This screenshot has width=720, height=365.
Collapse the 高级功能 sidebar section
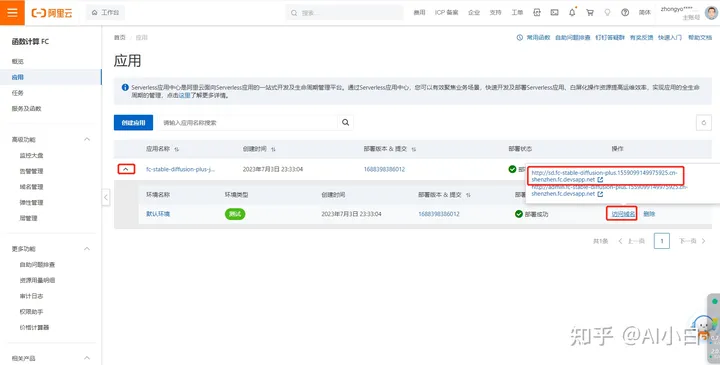click(87, 139)
